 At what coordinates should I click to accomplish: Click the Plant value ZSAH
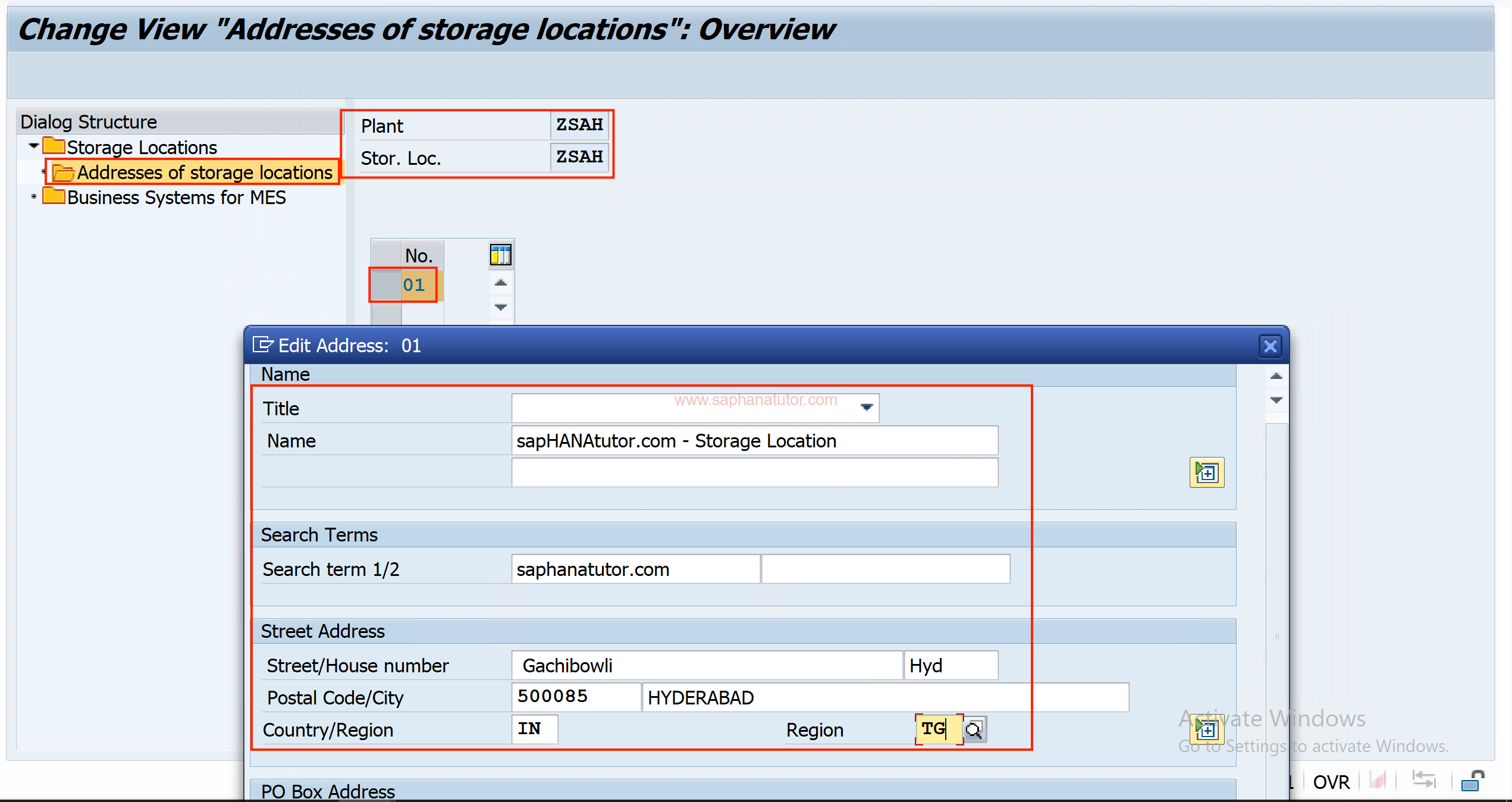point(579,125)
